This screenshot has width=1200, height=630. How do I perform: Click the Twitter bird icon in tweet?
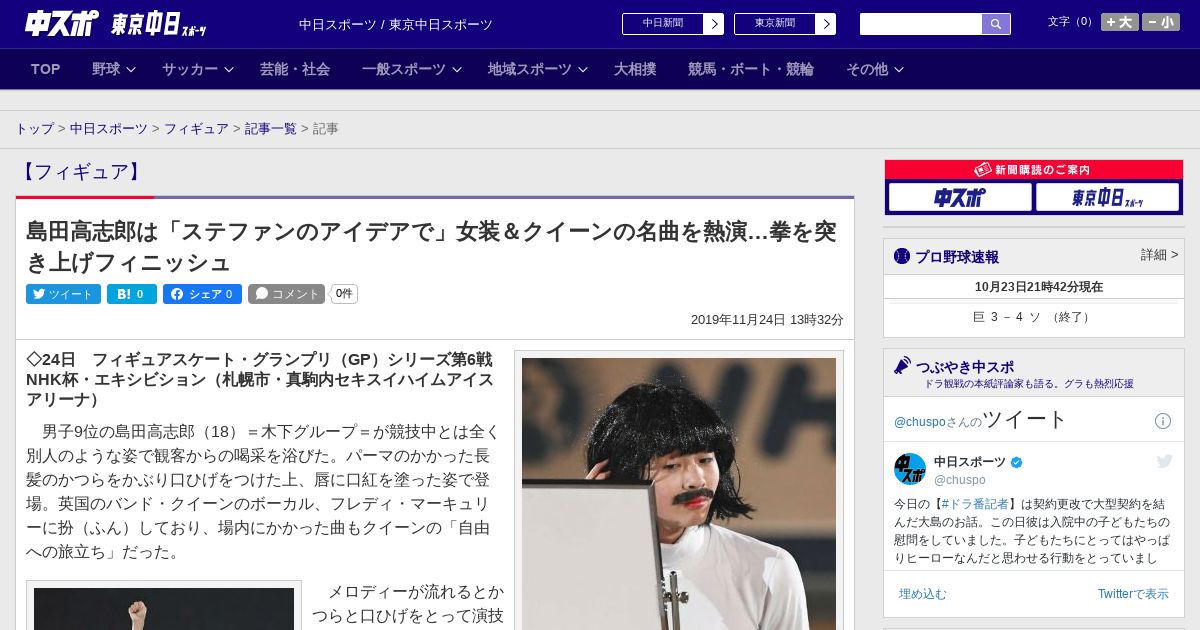click(x=1164, y=461)
